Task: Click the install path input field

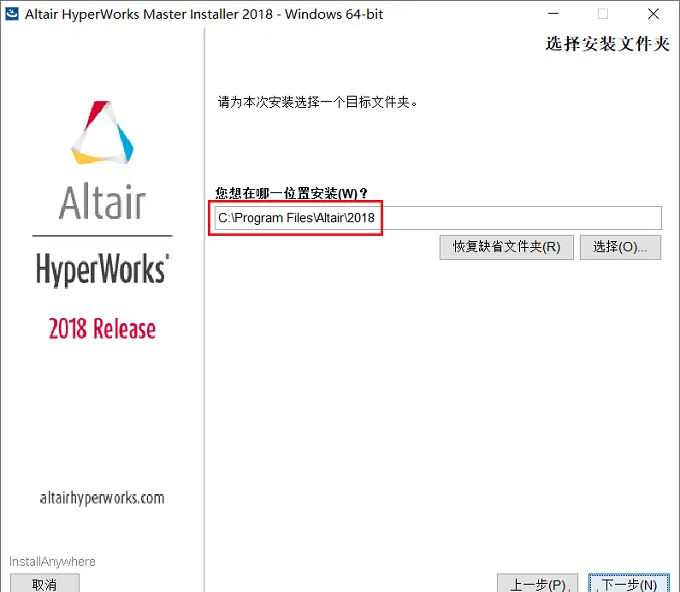Action: coord(438,218)
